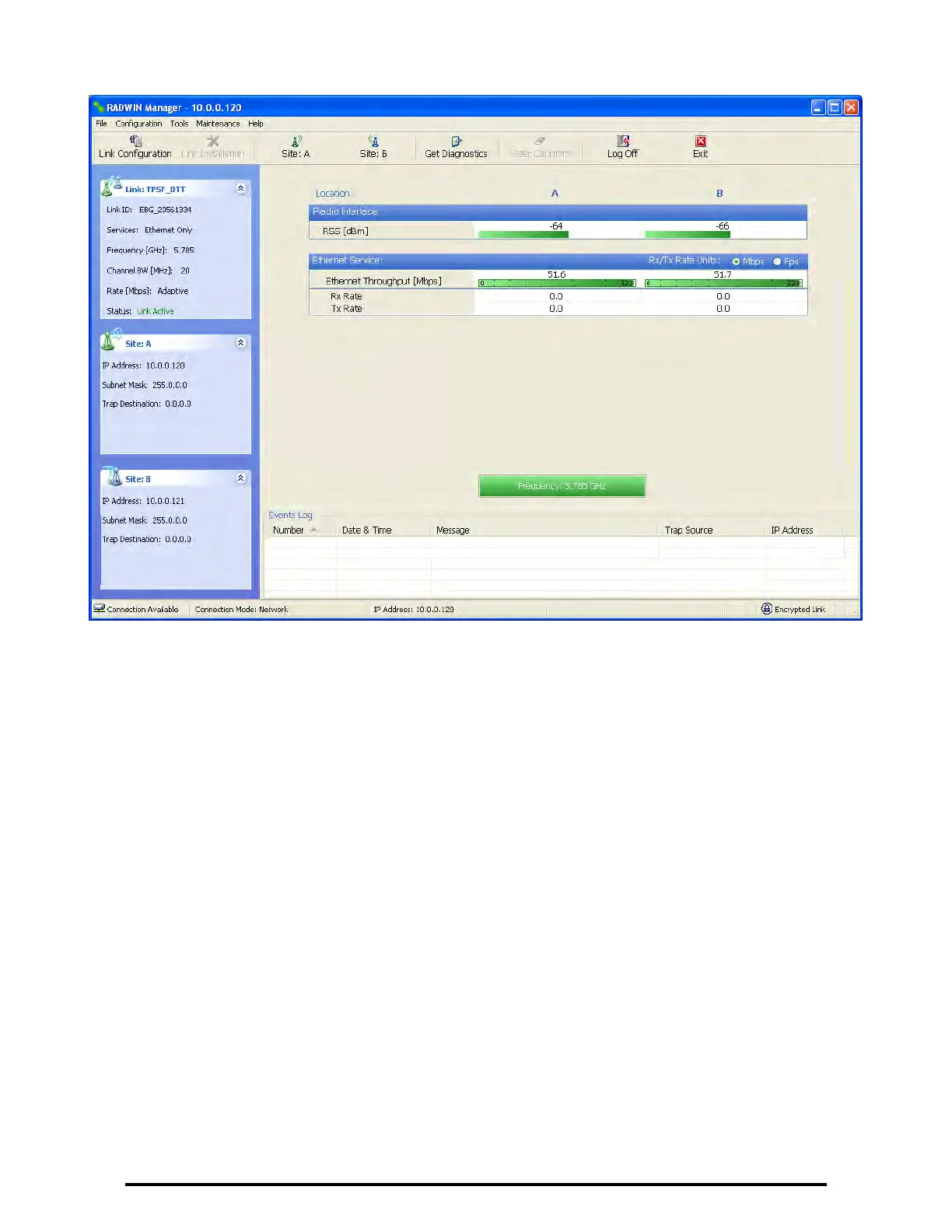Click Connection Mode: Network in status bar
The width and height of the screenshot is (952, 1232).
coord(241,610)
